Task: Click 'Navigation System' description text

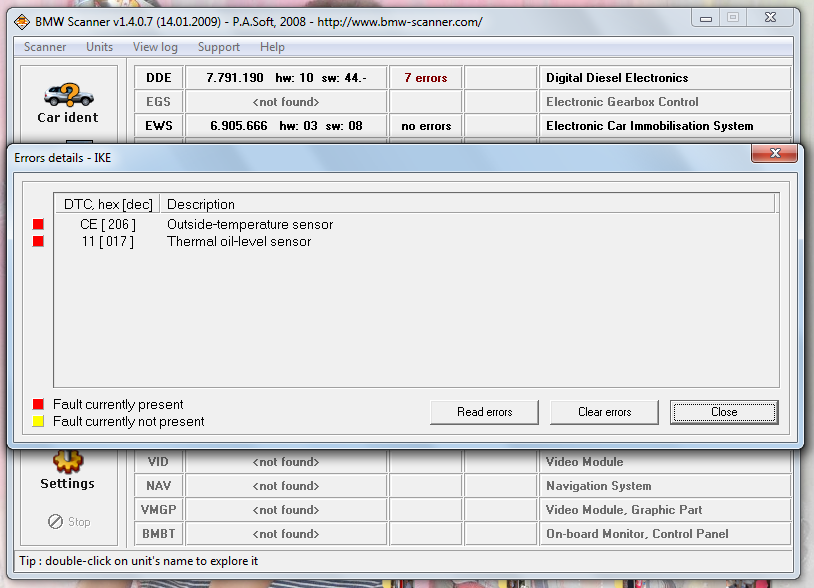Action: [x=599, y=486]
